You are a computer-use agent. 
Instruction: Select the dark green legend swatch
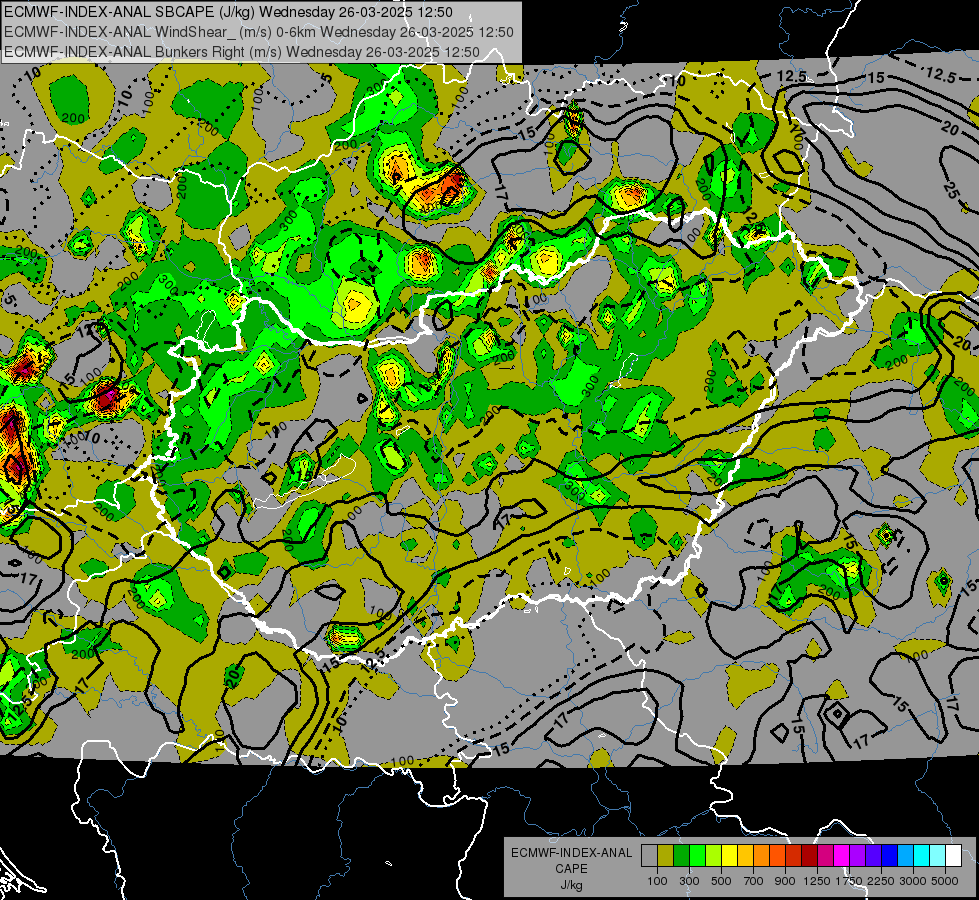pyautogui.click(x=681, y=855)
